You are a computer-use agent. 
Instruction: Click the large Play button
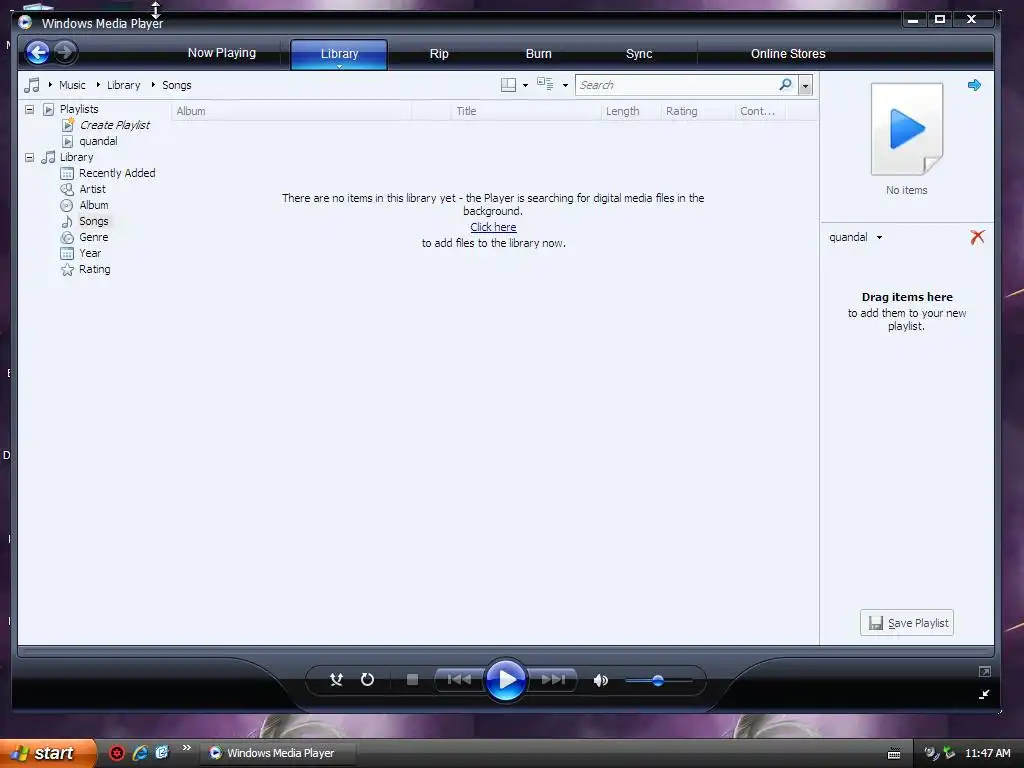[505, 680]
